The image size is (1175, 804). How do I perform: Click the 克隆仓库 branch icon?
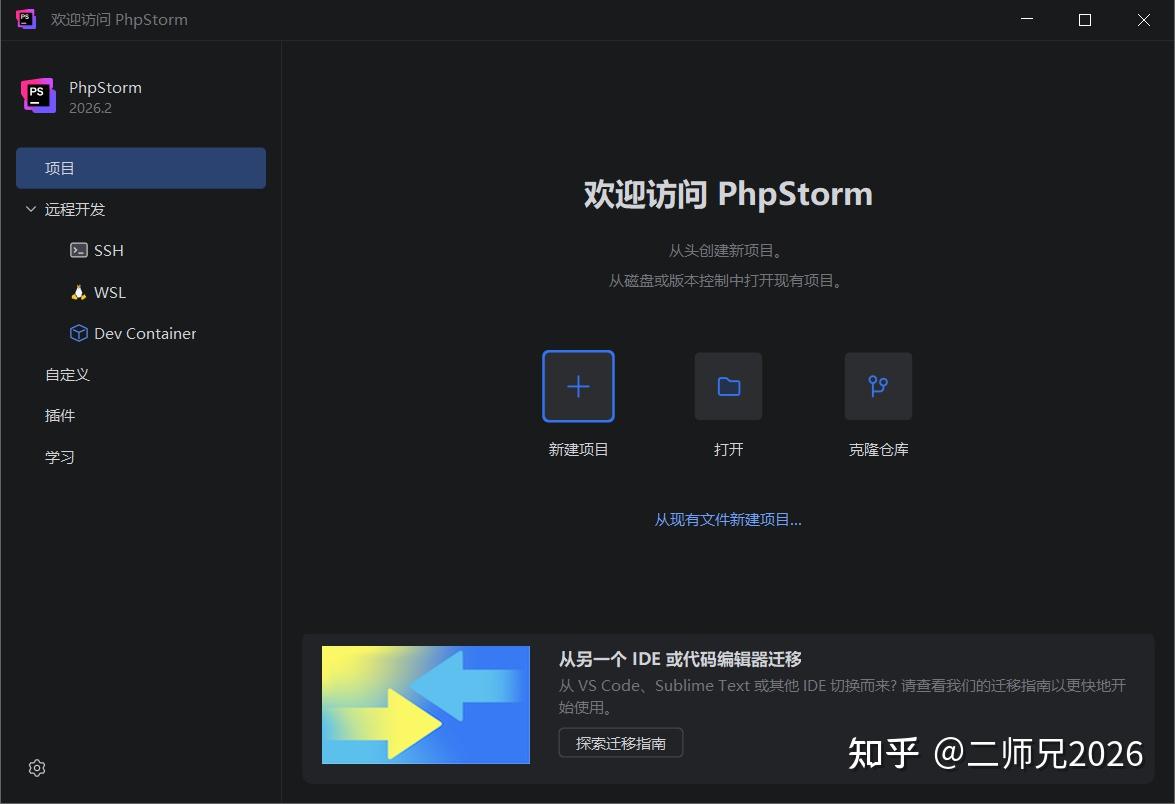click(x=878, y=387)
